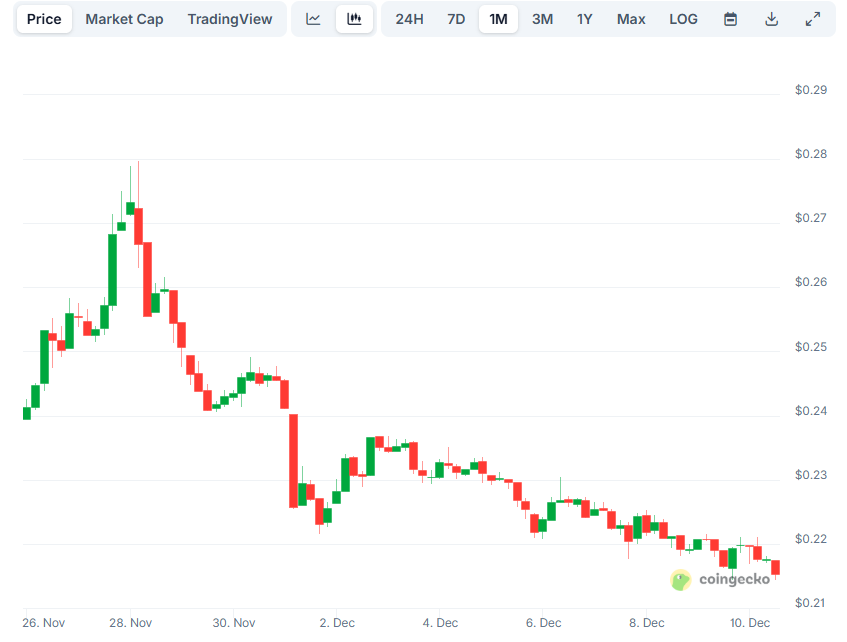The width and height of the screenshot is (847, 642).
Task: Click the last red candle at the chart's right end
Action: click(x=775, y=568)
